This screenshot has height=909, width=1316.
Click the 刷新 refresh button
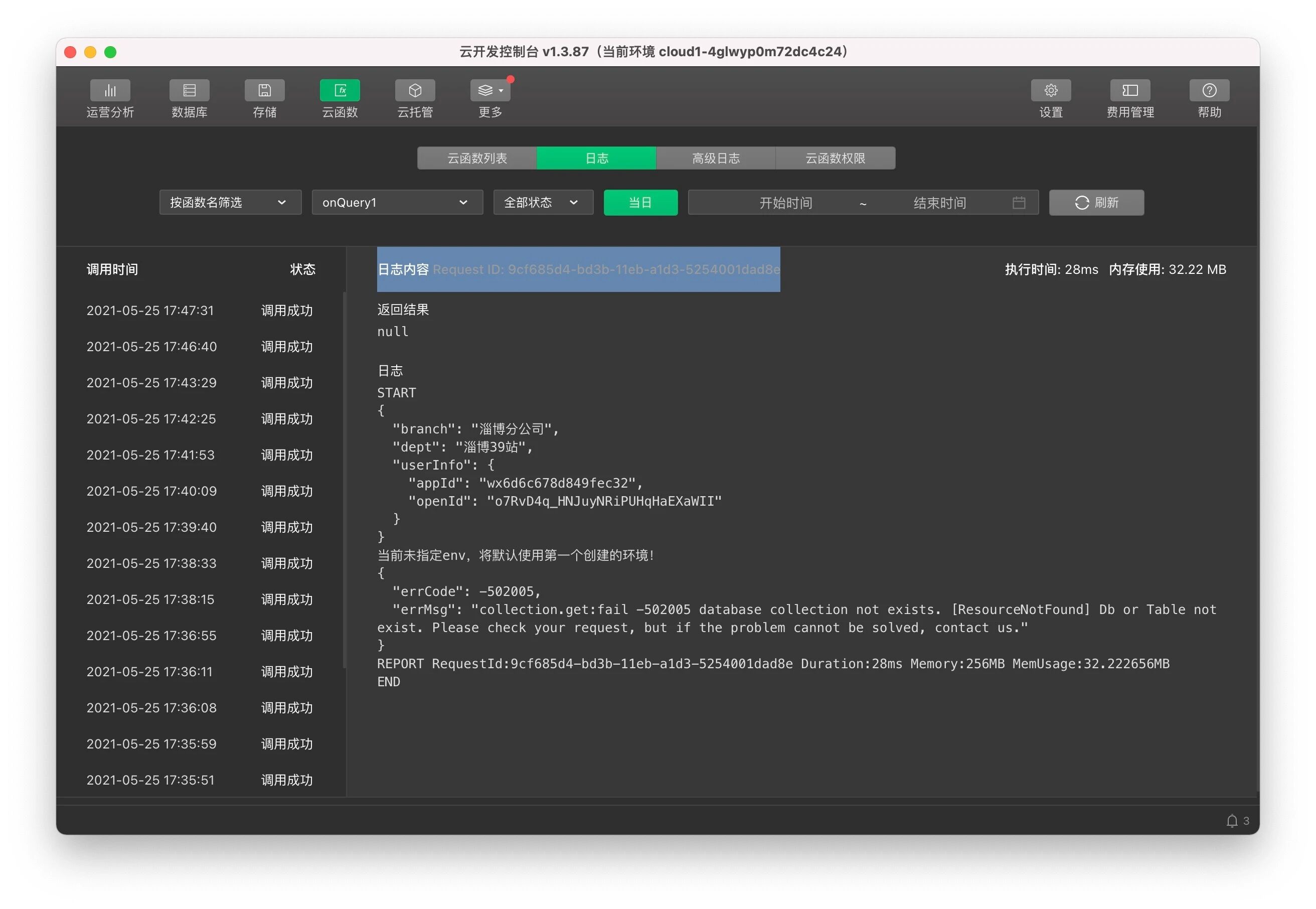[x=1096, y=202]
